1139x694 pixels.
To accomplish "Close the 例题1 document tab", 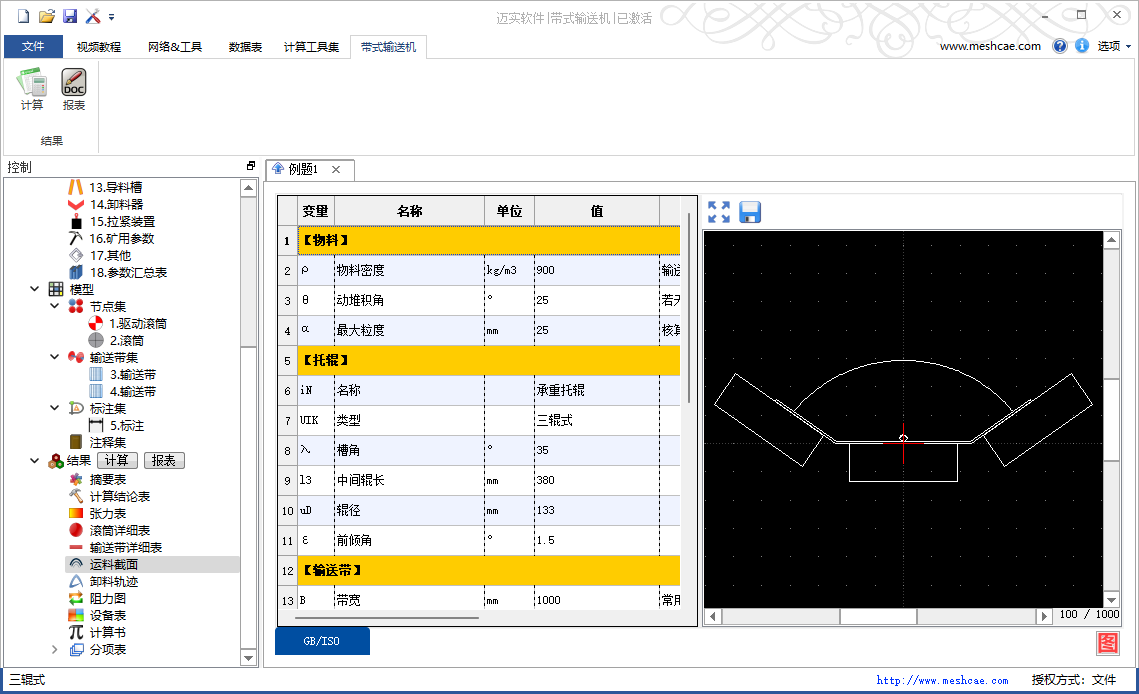I will point(336,169).
